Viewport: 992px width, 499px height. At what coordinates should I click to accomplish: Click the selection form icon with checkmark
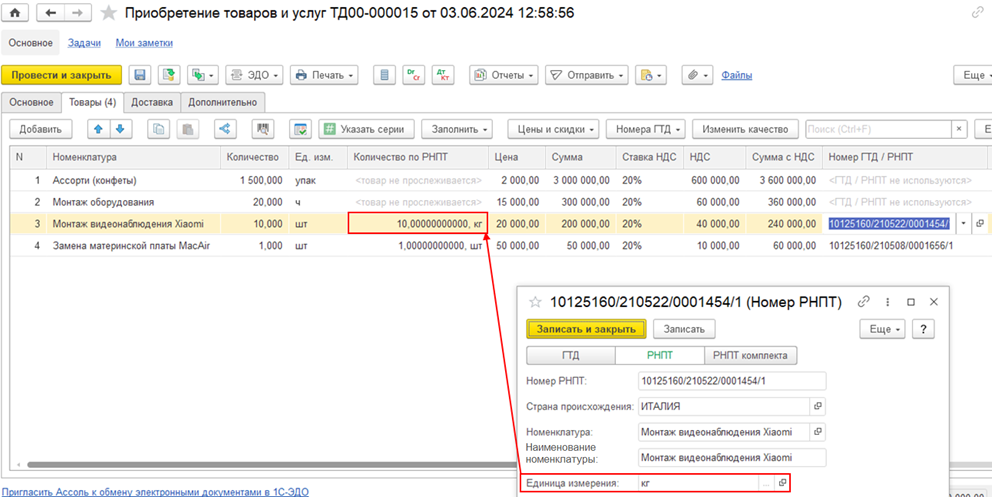(x=301, y=129)
